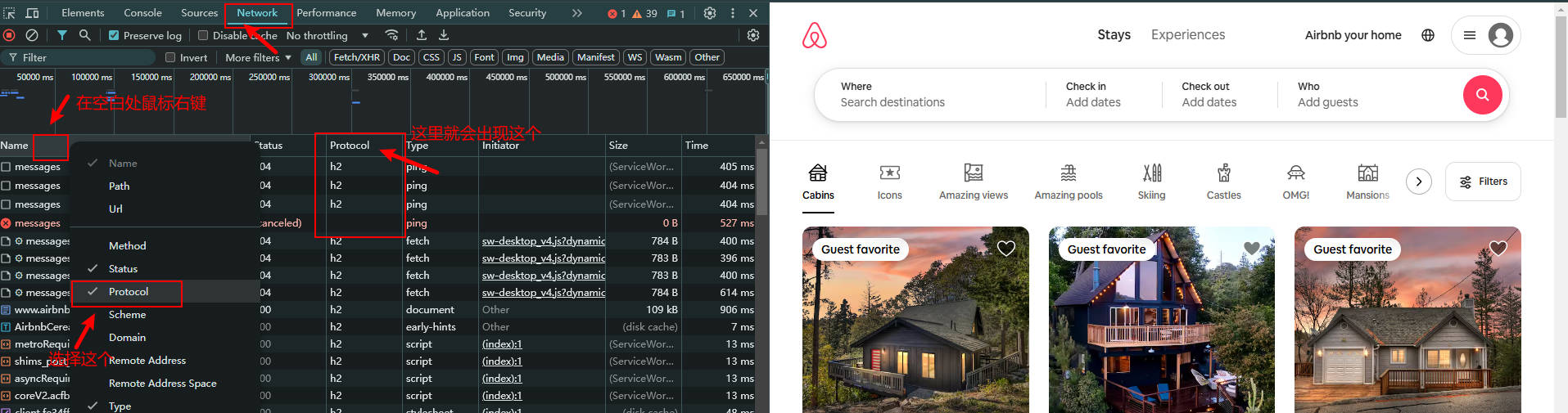
Task: Click the Airbnb logo icon
Action: pyautogui.click(x=814, y=35)
